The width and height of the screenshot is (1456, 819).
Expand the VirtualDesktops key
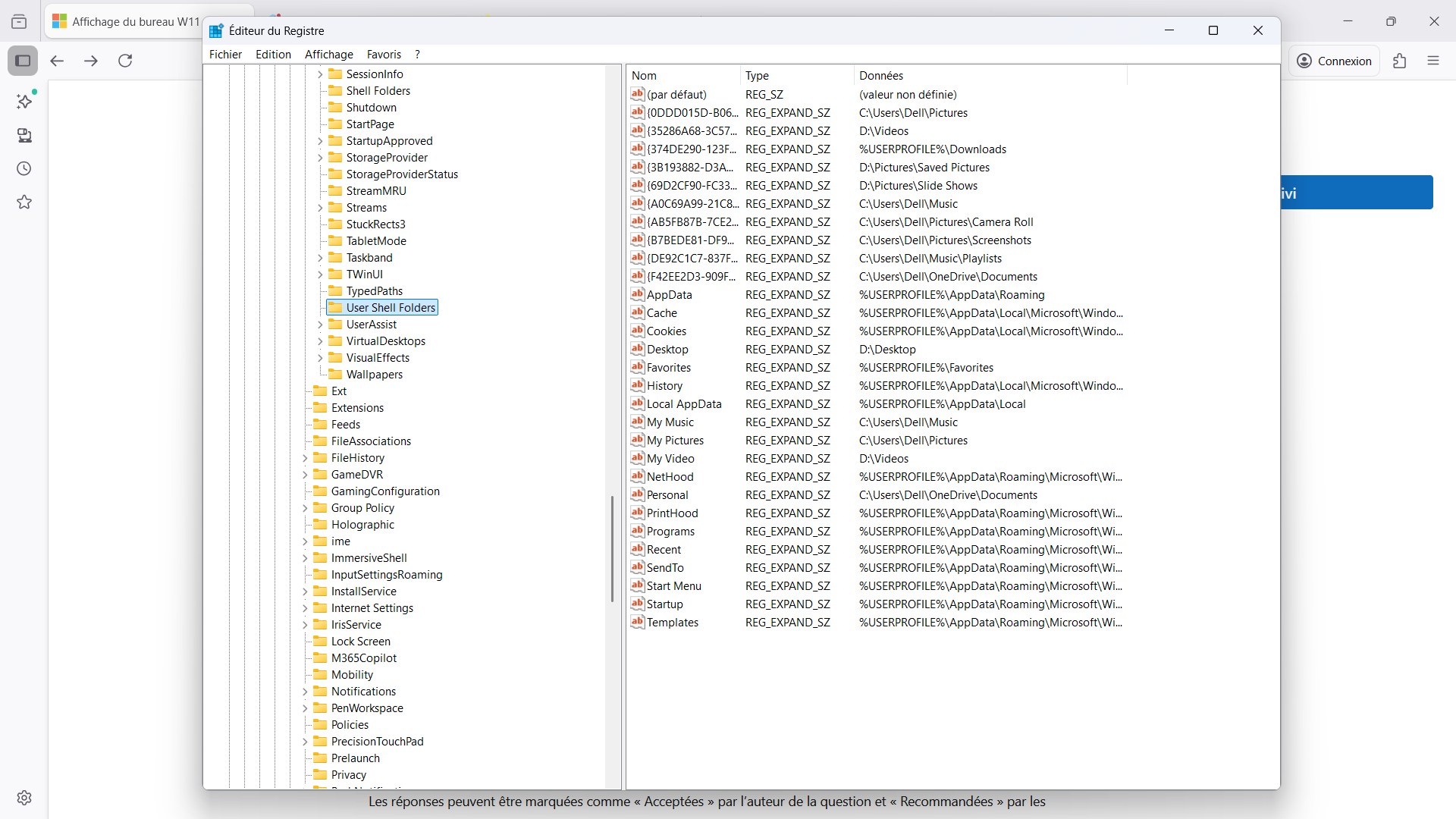click(x=320, y=341)
